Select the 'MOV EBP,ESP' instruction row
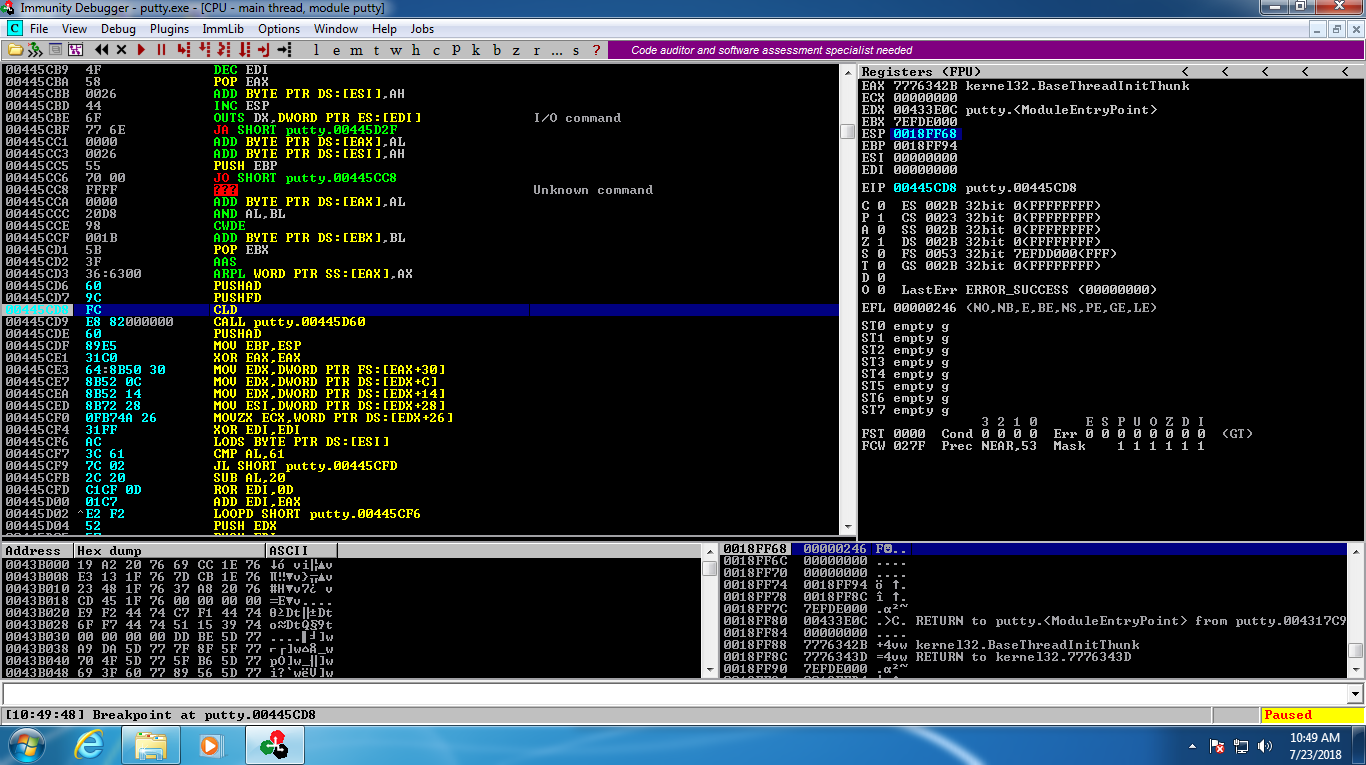The width and height of the screenshot is (1366, 765). [x=421, y=346]
